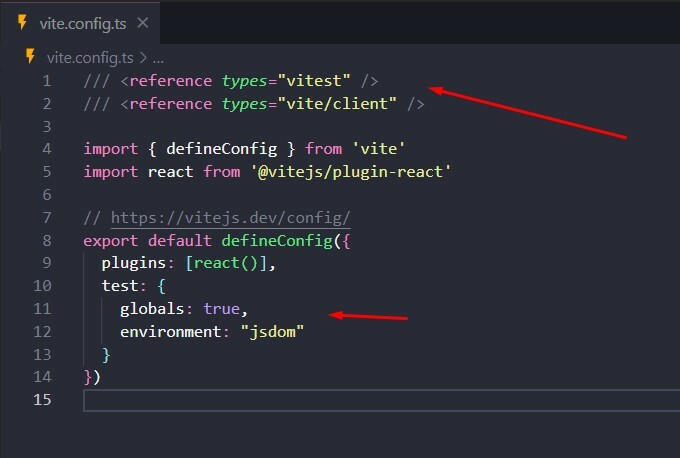Click line number 10 in gutter
680x458 pixels.
[x=42, y=286]
